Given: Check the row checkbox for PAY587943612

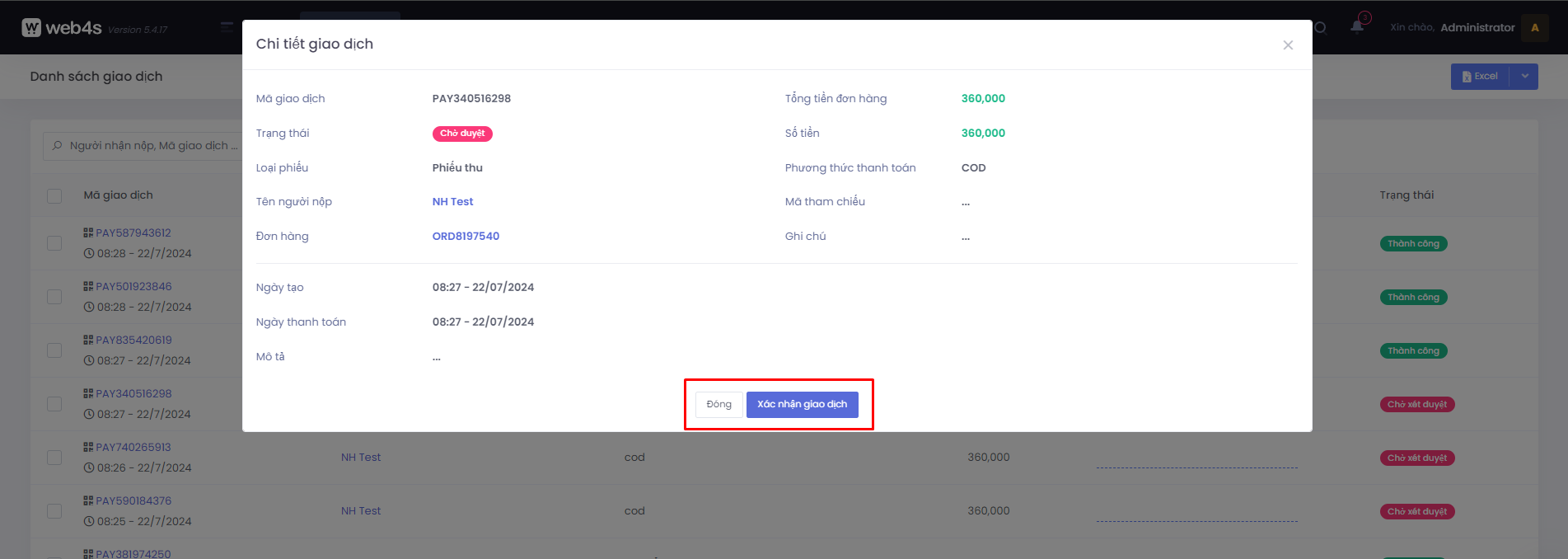Looking at the screenshot, I should (54, 243).
